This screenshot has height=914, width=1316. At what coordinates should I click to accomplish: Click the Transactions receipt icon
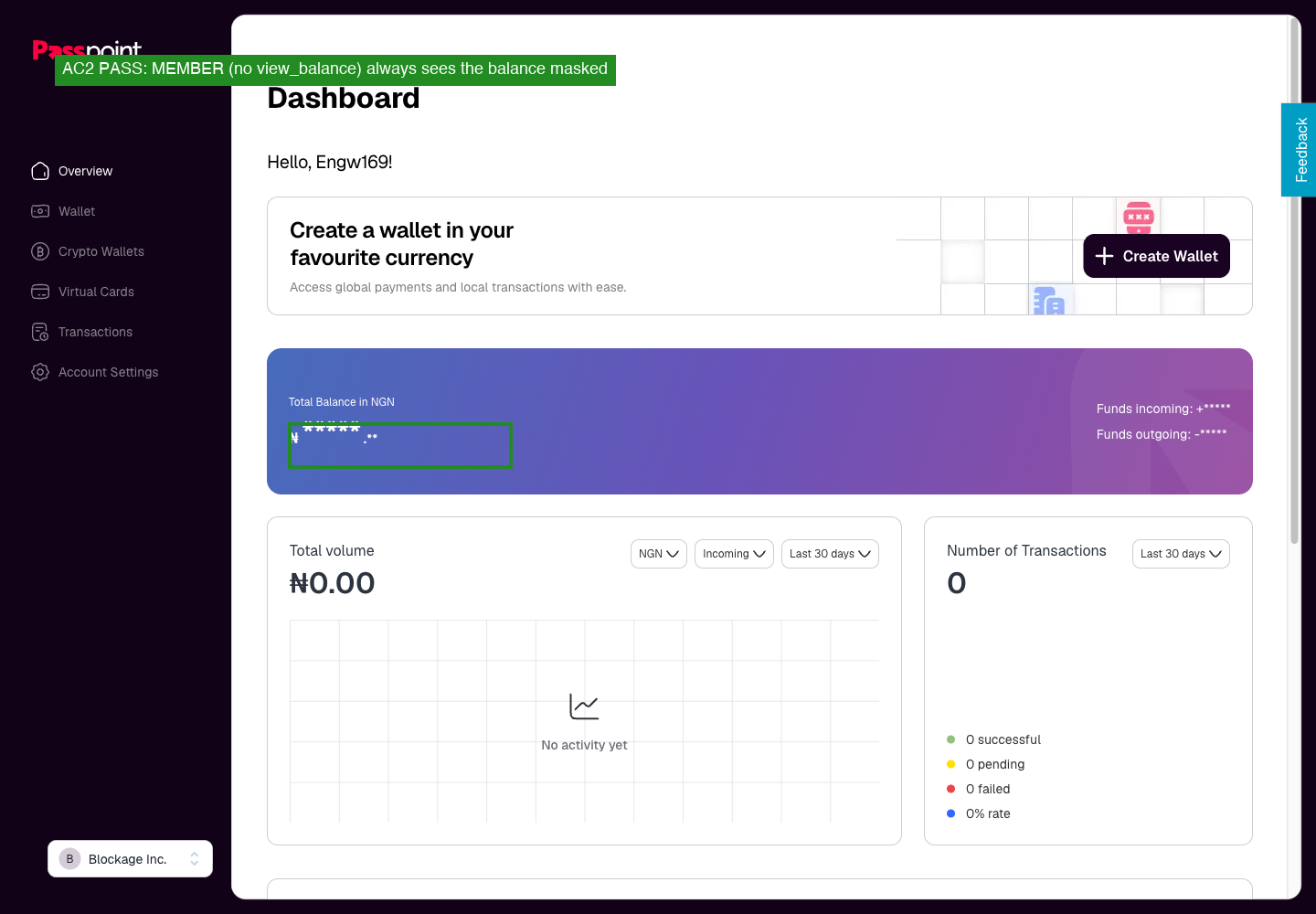(40, 332)
